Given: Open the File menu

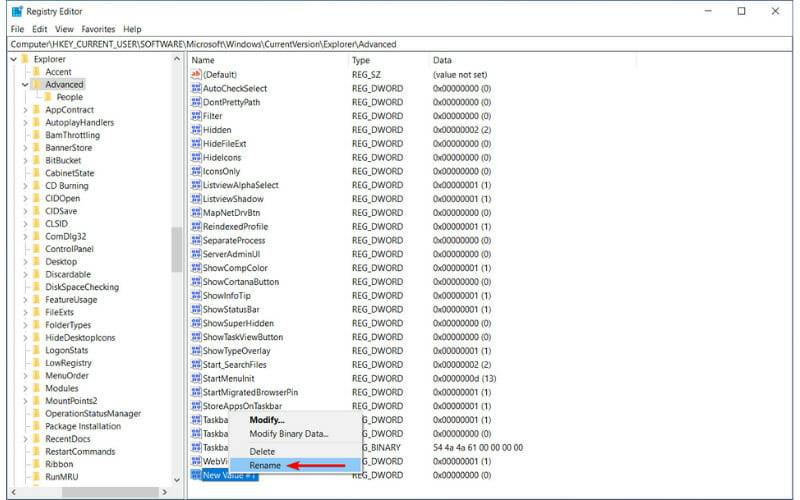Looking at the screenshot, I should [17, 29].
